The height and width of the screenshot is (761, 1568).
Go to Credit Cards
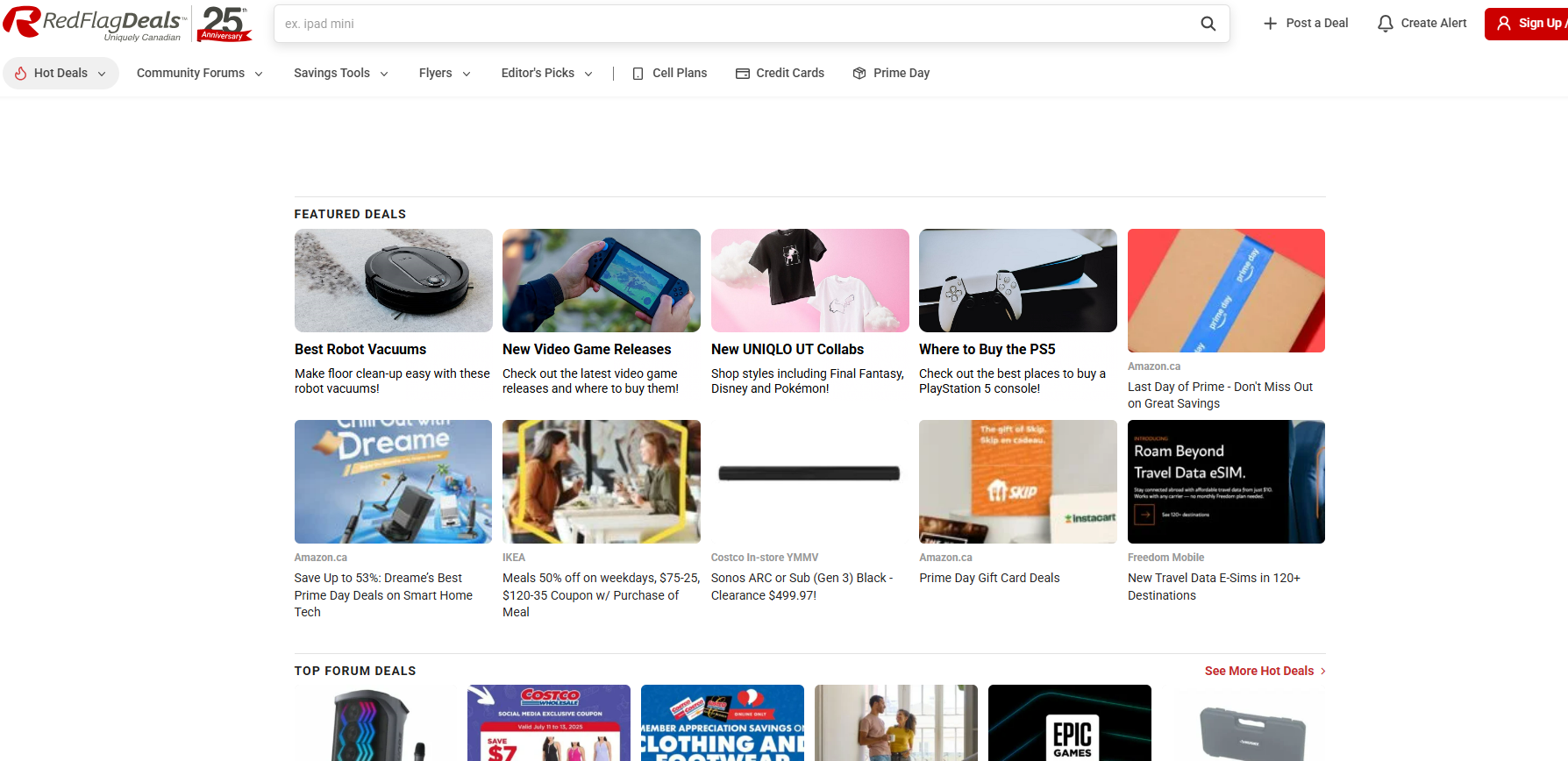(x=780, y=74)
